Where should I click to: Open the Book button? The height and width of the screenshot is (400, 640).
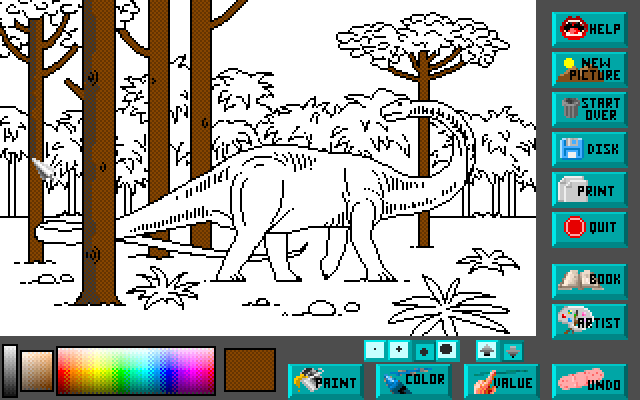point(588,281)
